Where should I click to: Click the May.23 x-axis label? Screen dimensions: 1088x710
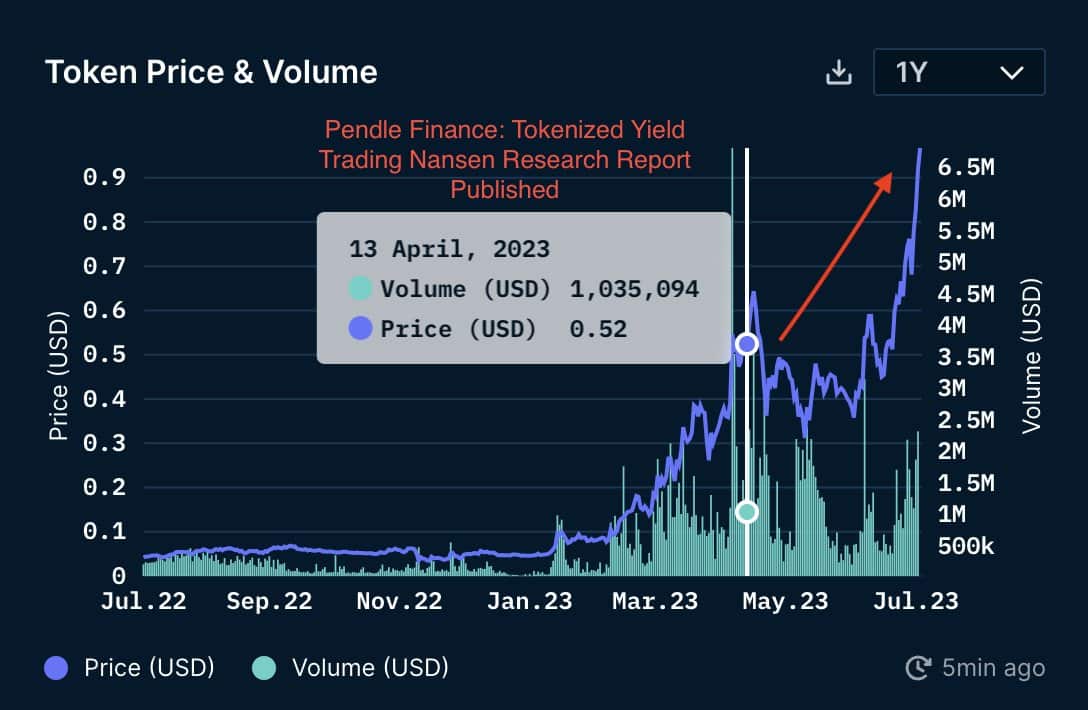point(785,601)
